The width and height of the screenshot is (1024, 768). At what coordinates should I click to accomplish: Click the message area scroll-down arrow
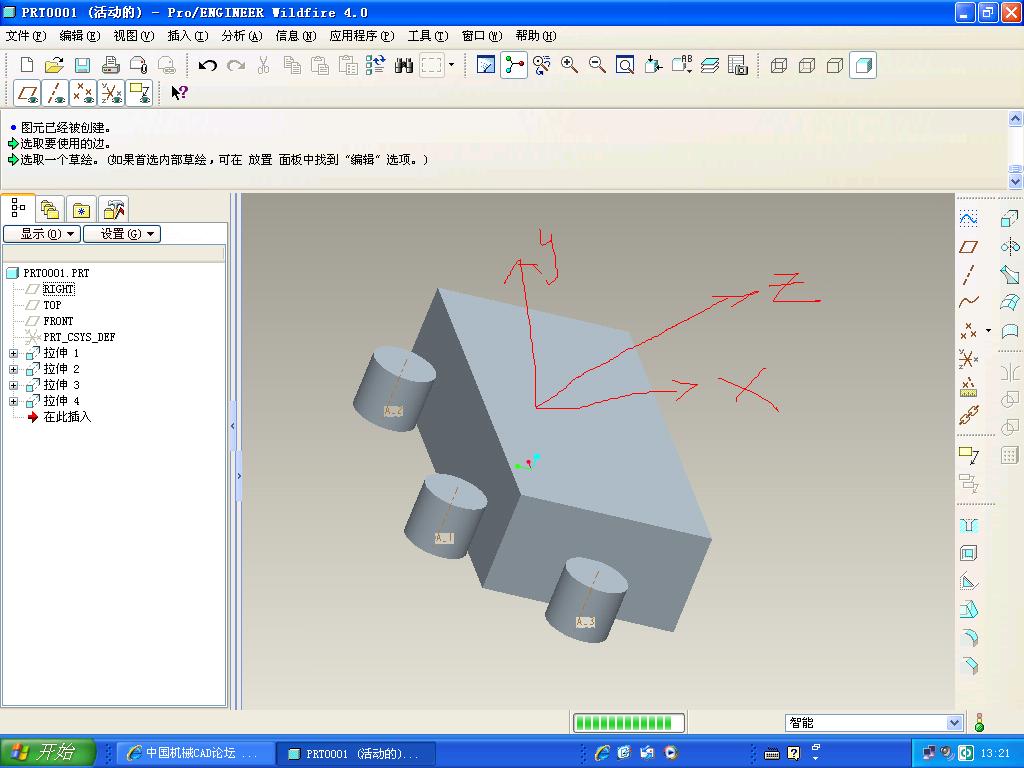pyautogui.click(x=1015, y=182)
